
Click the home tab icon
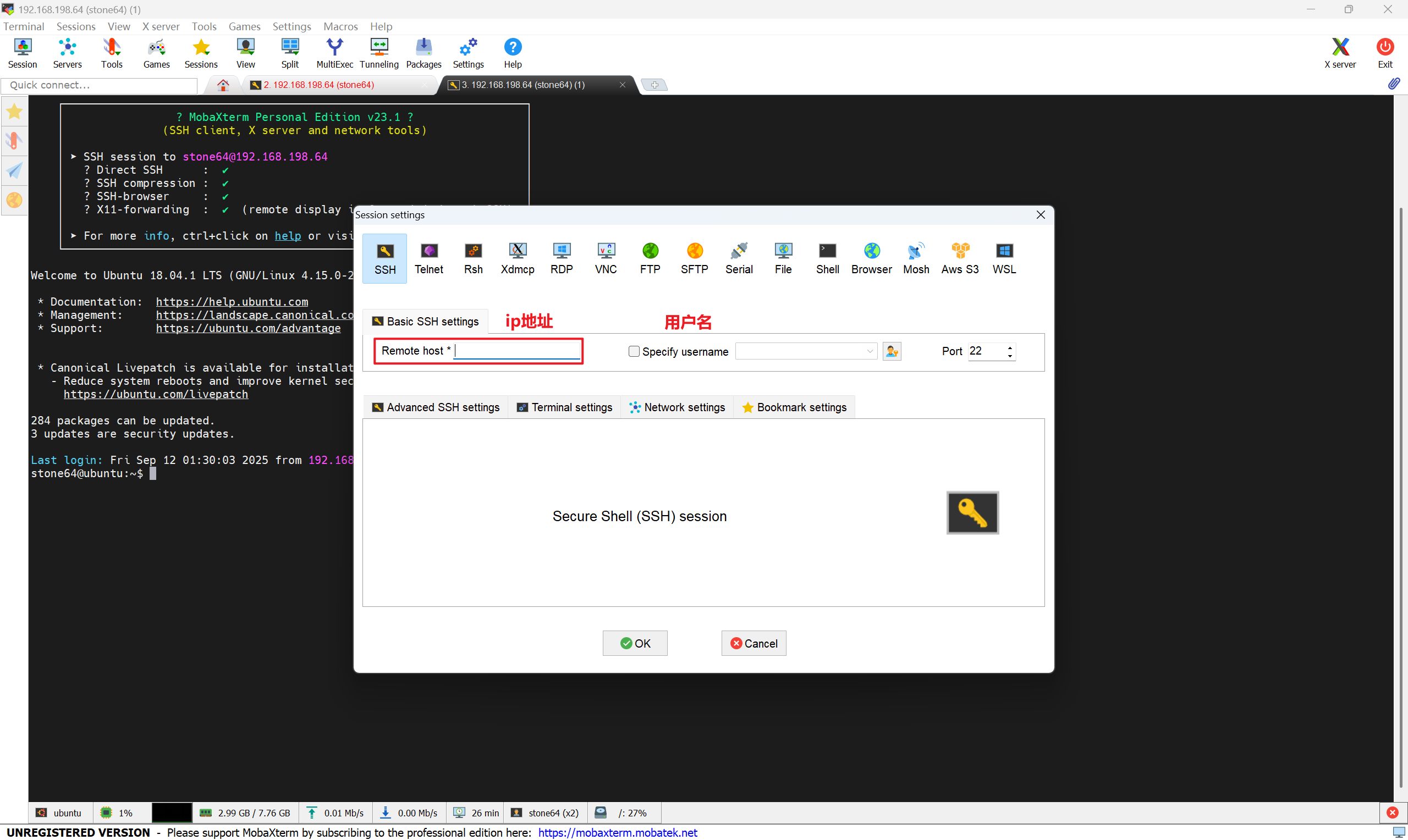[x=223, y=85]
